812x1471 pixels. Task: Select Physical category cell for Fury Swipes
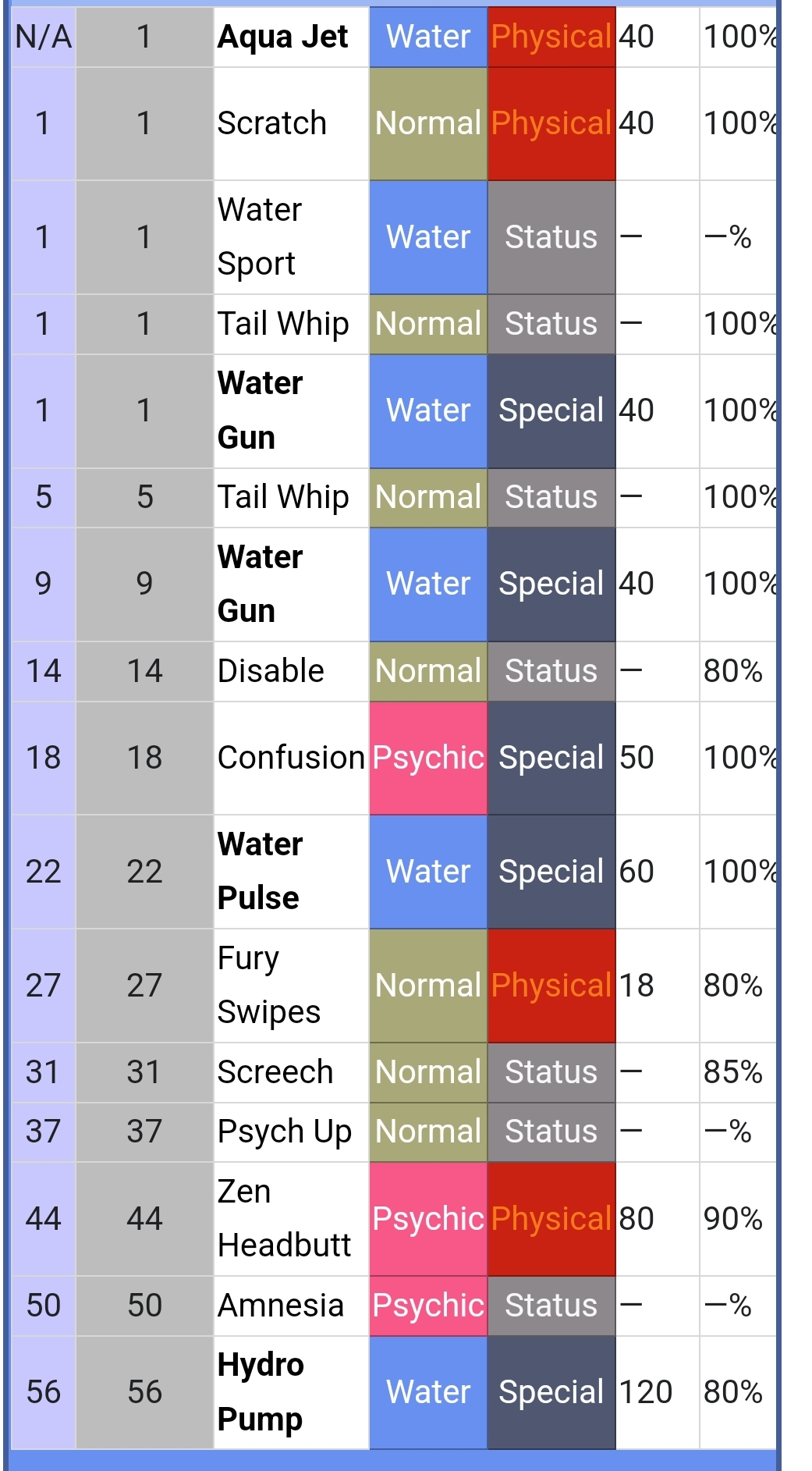click(x=551, y=986)
